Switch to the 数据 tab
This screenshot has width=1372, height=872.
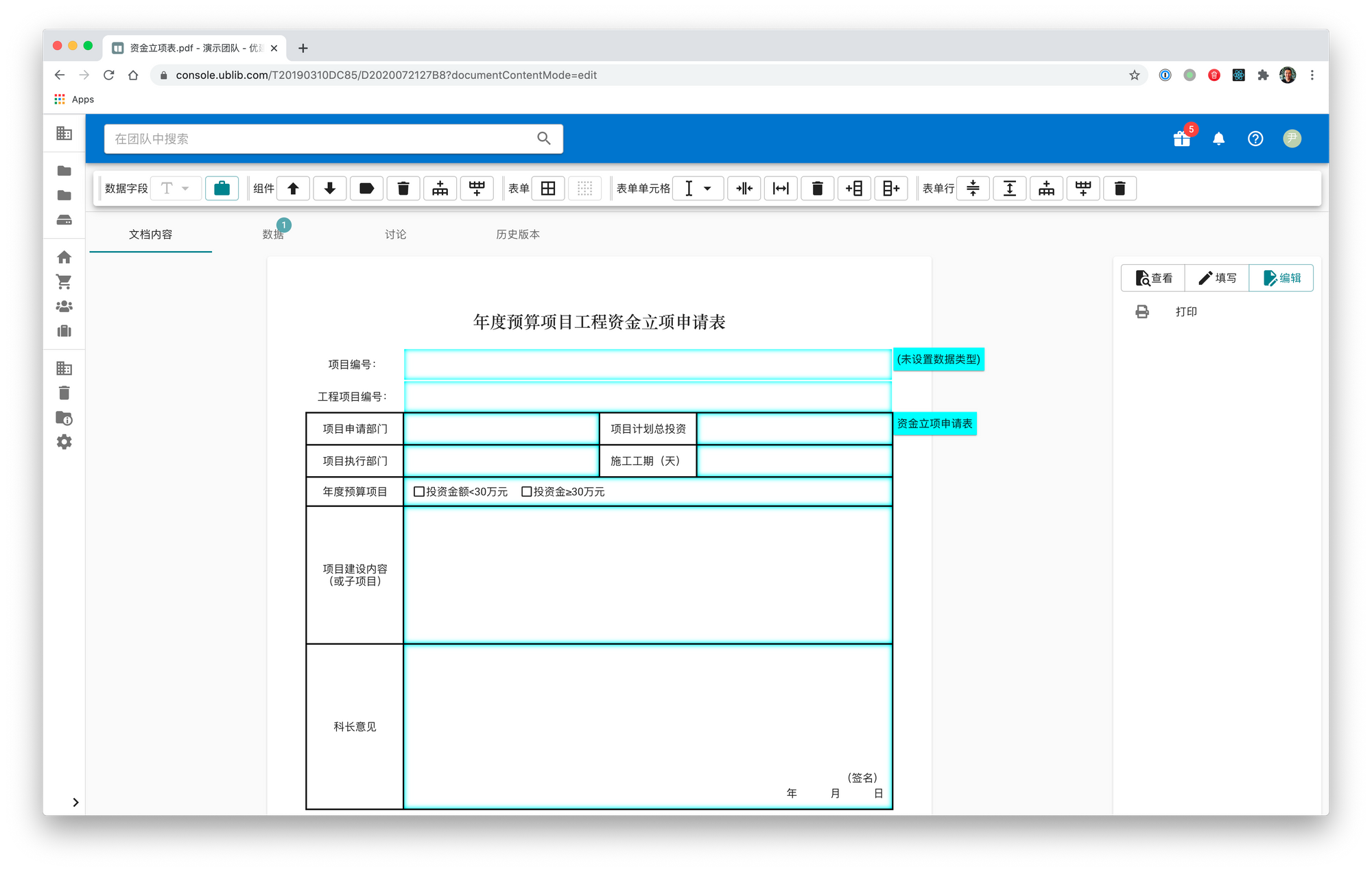(x=273, y=235)
